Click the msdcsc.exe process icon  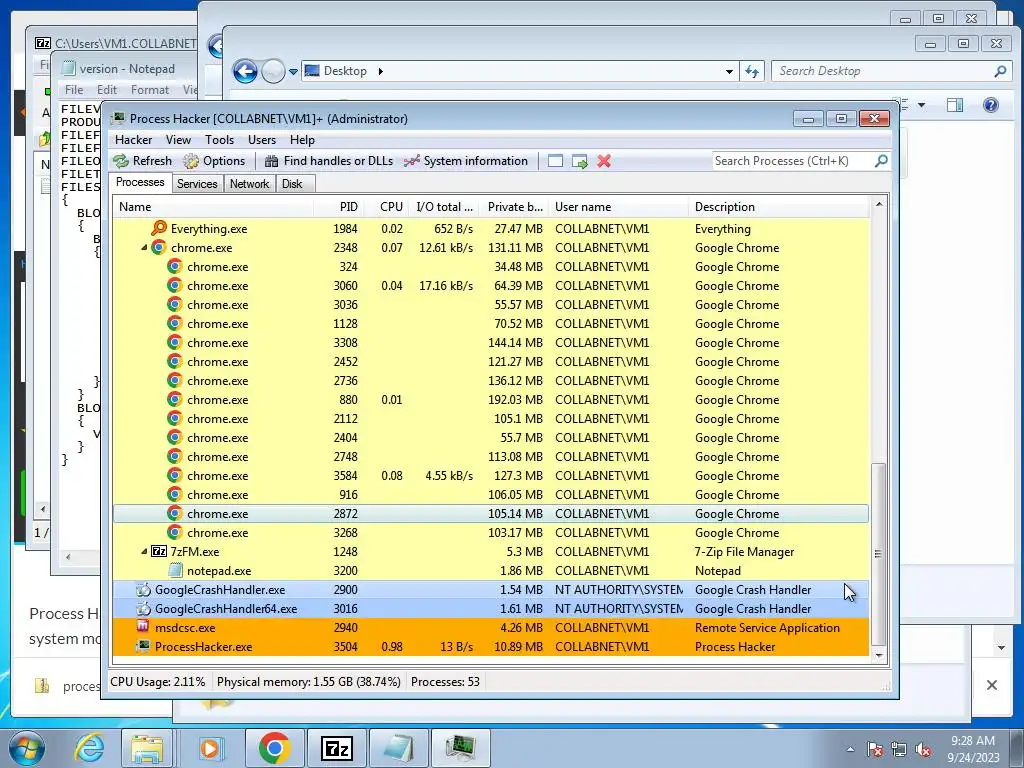pos(143,627)
